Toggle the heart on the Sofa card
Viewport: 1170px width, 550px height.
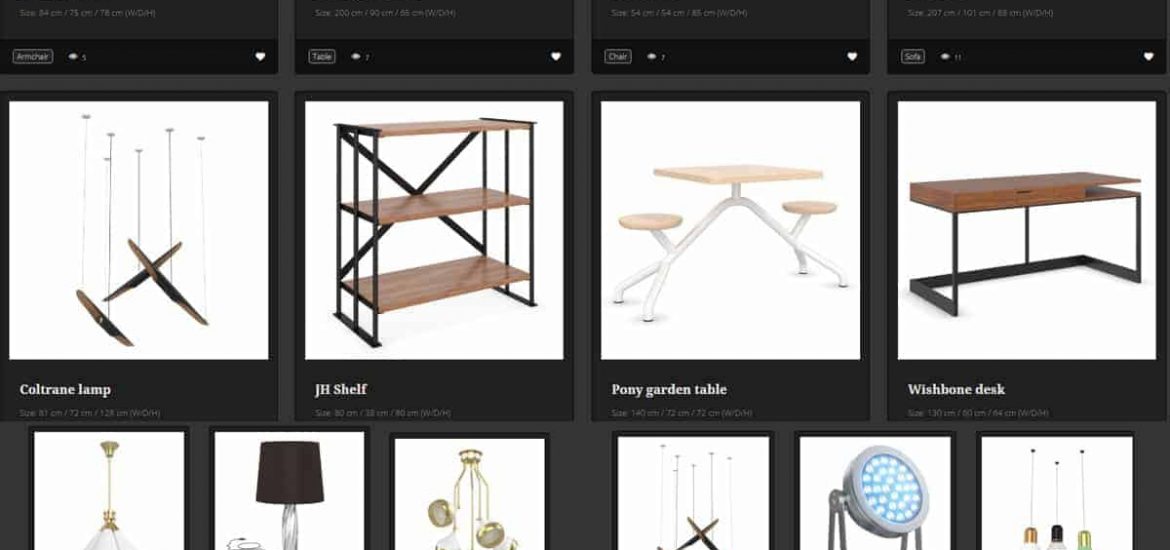(1148, 57)
